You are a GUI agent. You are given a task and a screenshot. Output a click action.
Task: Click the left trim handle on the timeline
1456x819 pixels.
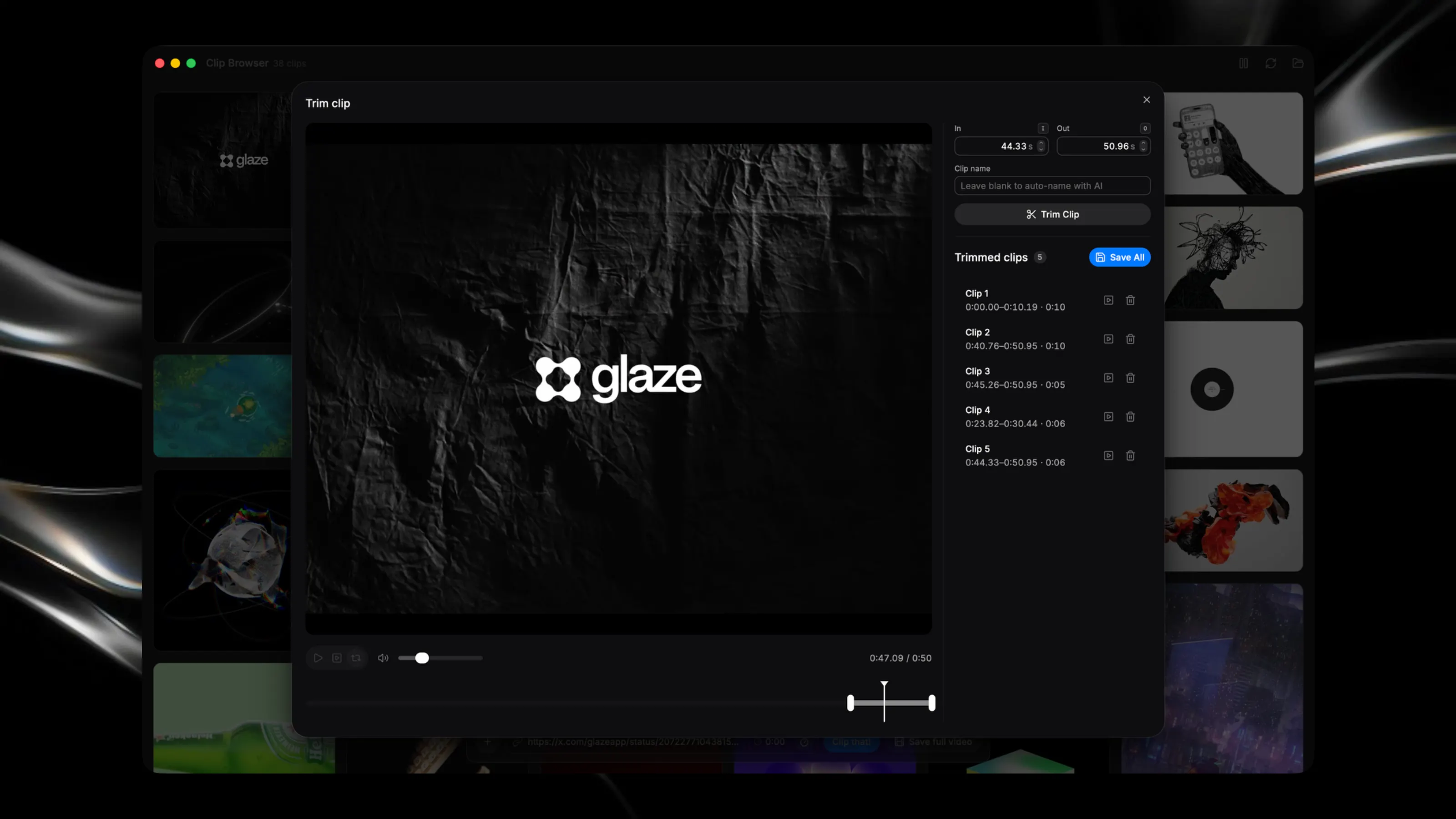851,703
